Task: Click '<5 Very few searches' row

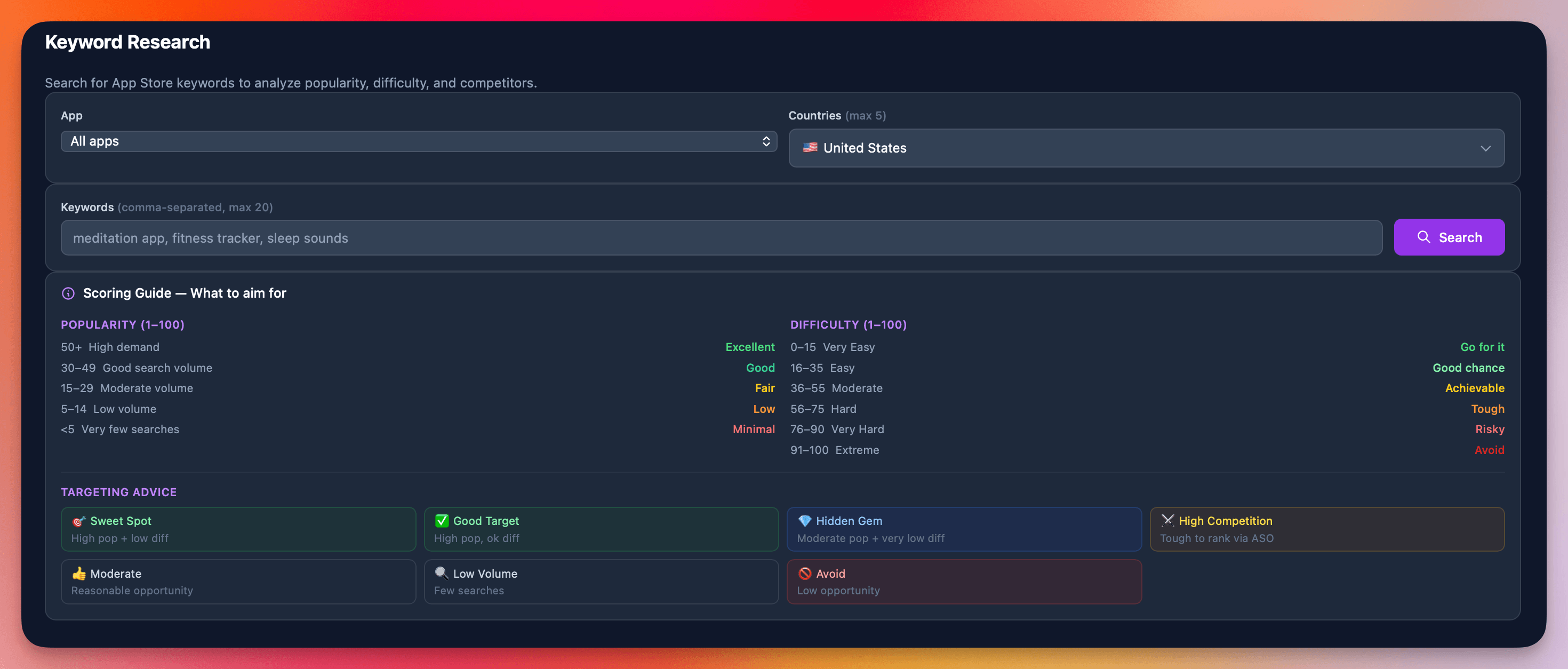Action: [x=418, y=429]
